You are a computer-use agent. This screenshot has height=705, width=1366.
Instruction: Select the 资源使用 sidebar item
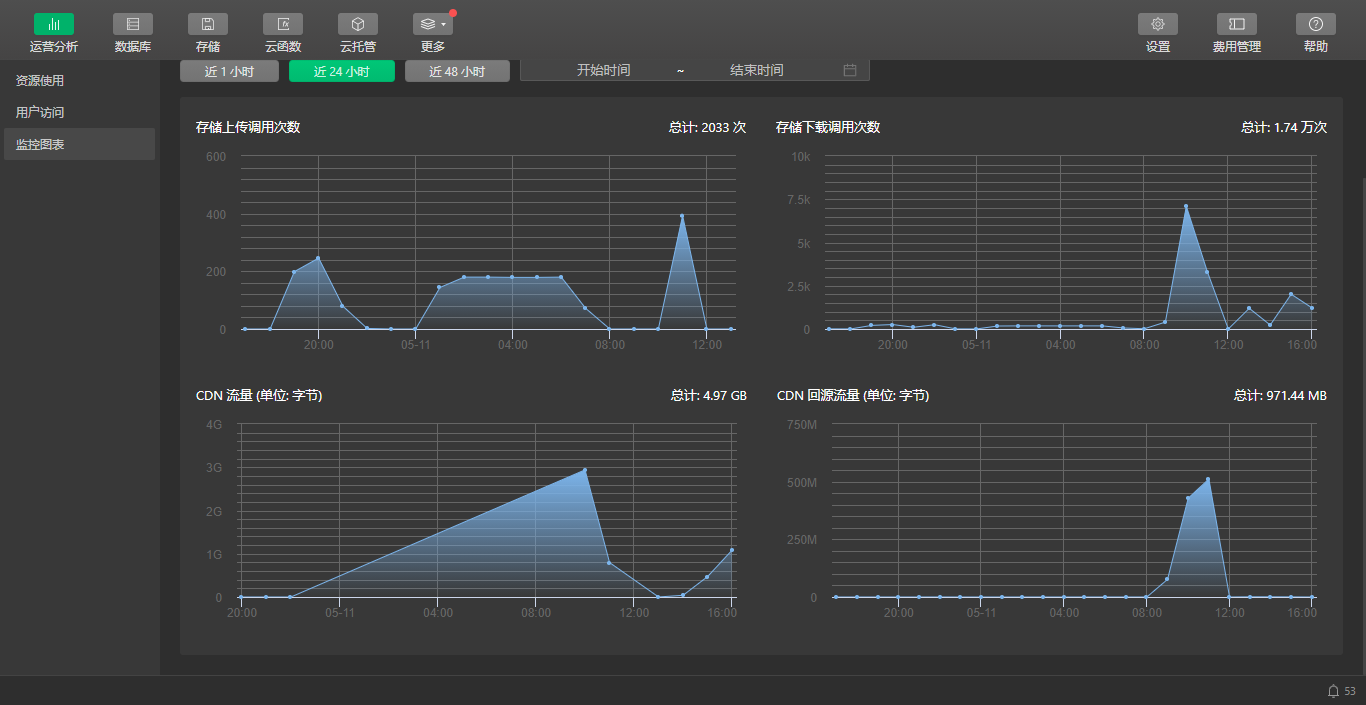pos(79,80)
